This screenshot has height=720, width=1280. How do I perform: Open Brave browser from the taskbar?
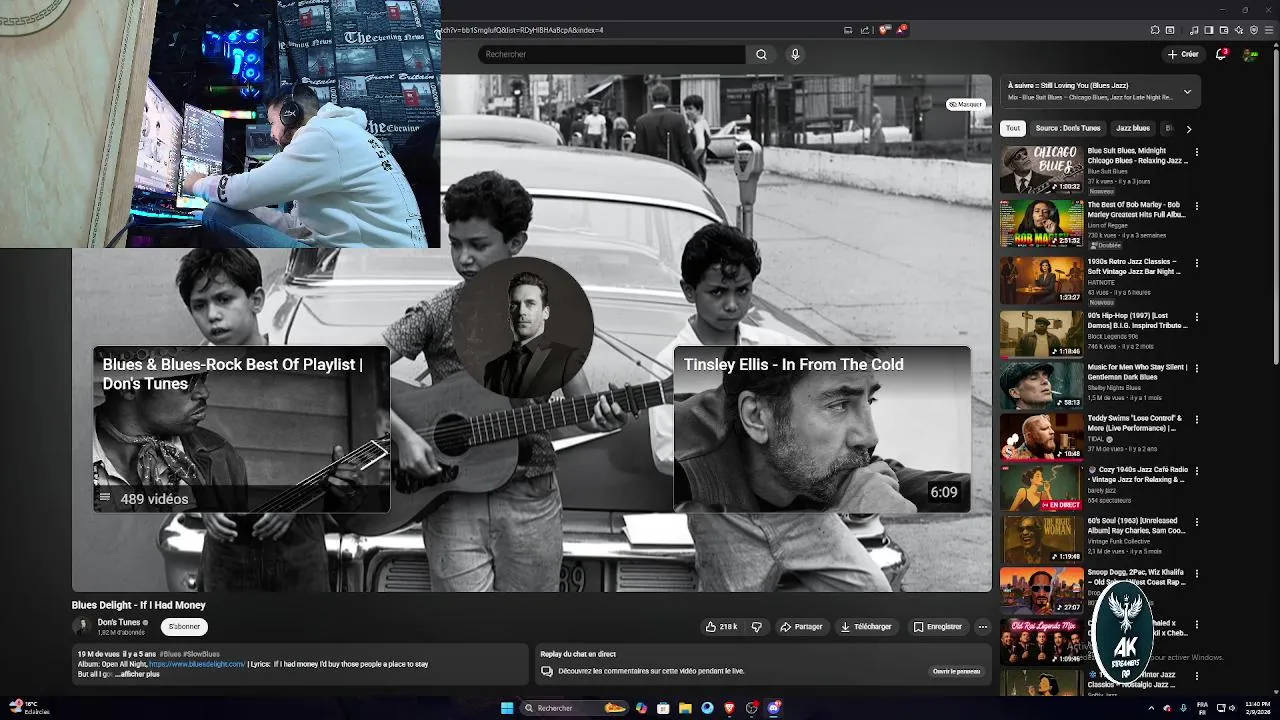729,708
